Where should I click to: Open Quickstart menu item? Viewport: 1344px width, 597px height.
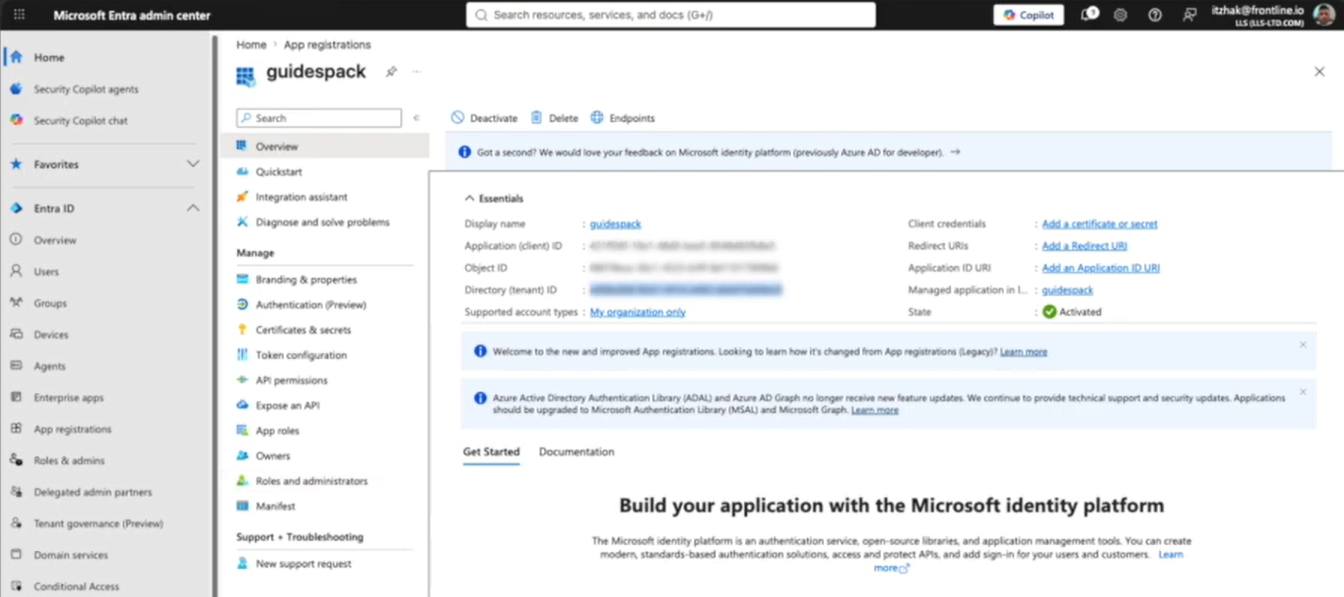point(278,172)
